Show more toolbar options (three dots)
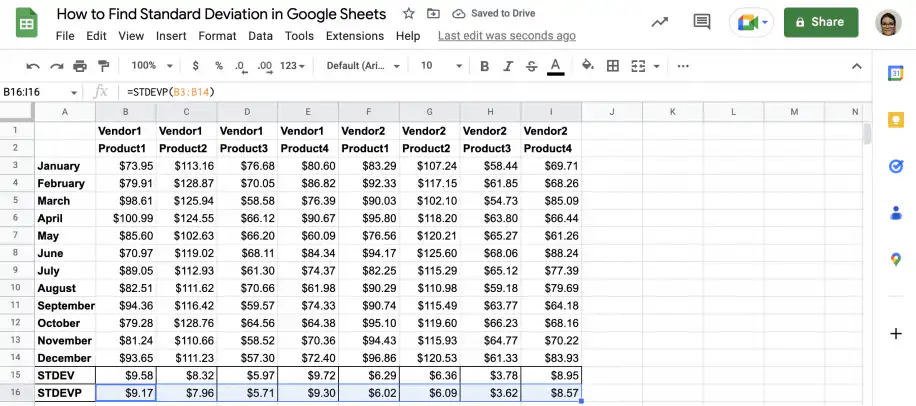This screenshot has height=406, width=916. point(683,66)
